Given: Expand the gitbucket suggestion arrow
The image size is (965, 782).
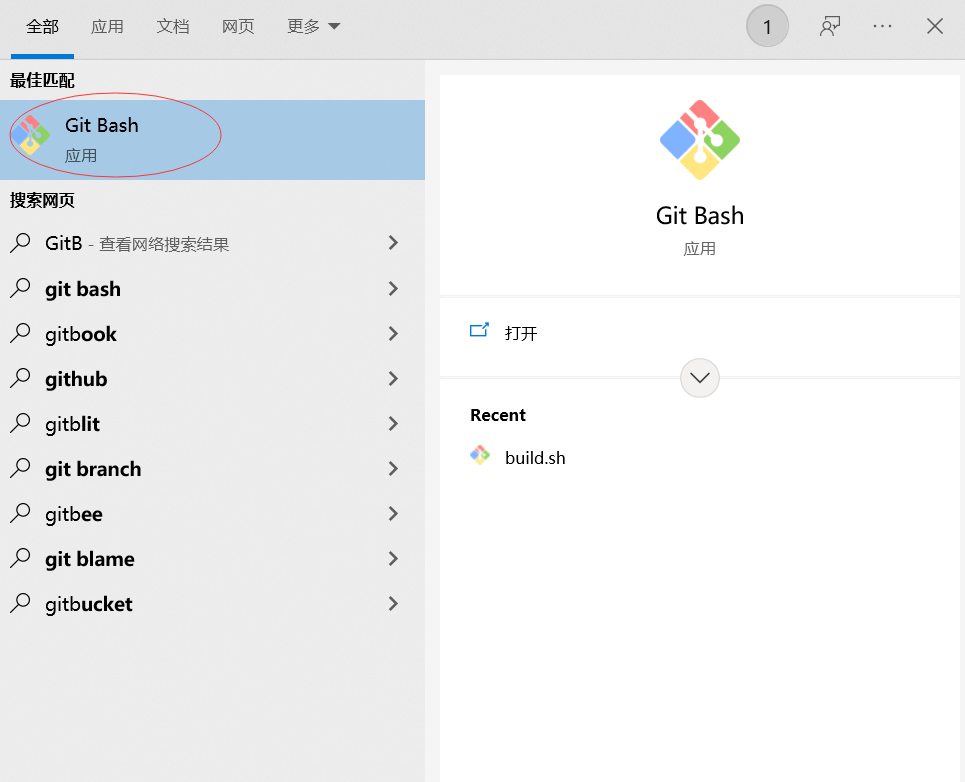Looking at the screenshot, I should [x=393, y=604].
